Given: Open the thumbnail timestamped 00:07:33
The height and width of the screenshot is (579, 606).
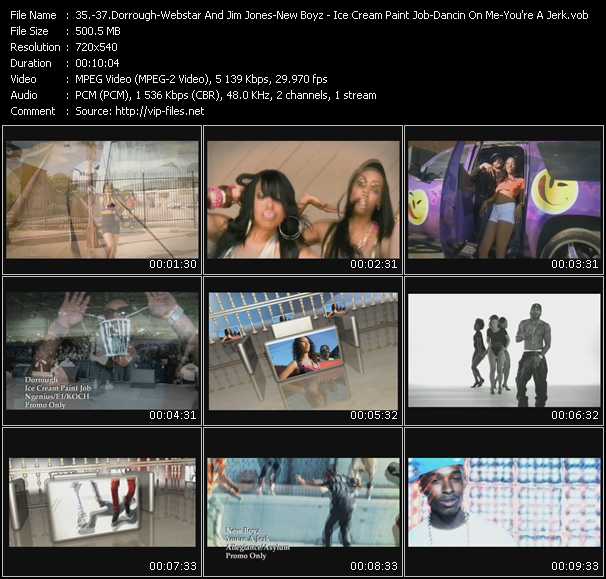Looking at the screenshot, I should point(102,502).
